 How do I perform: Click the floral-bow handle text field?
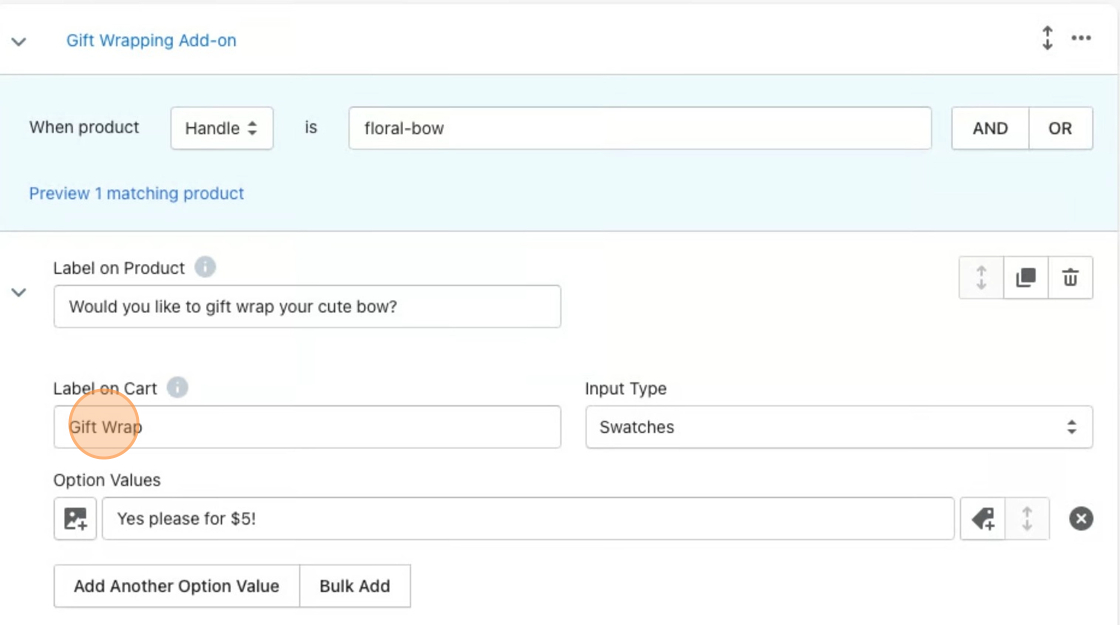(x=639, y=128)
